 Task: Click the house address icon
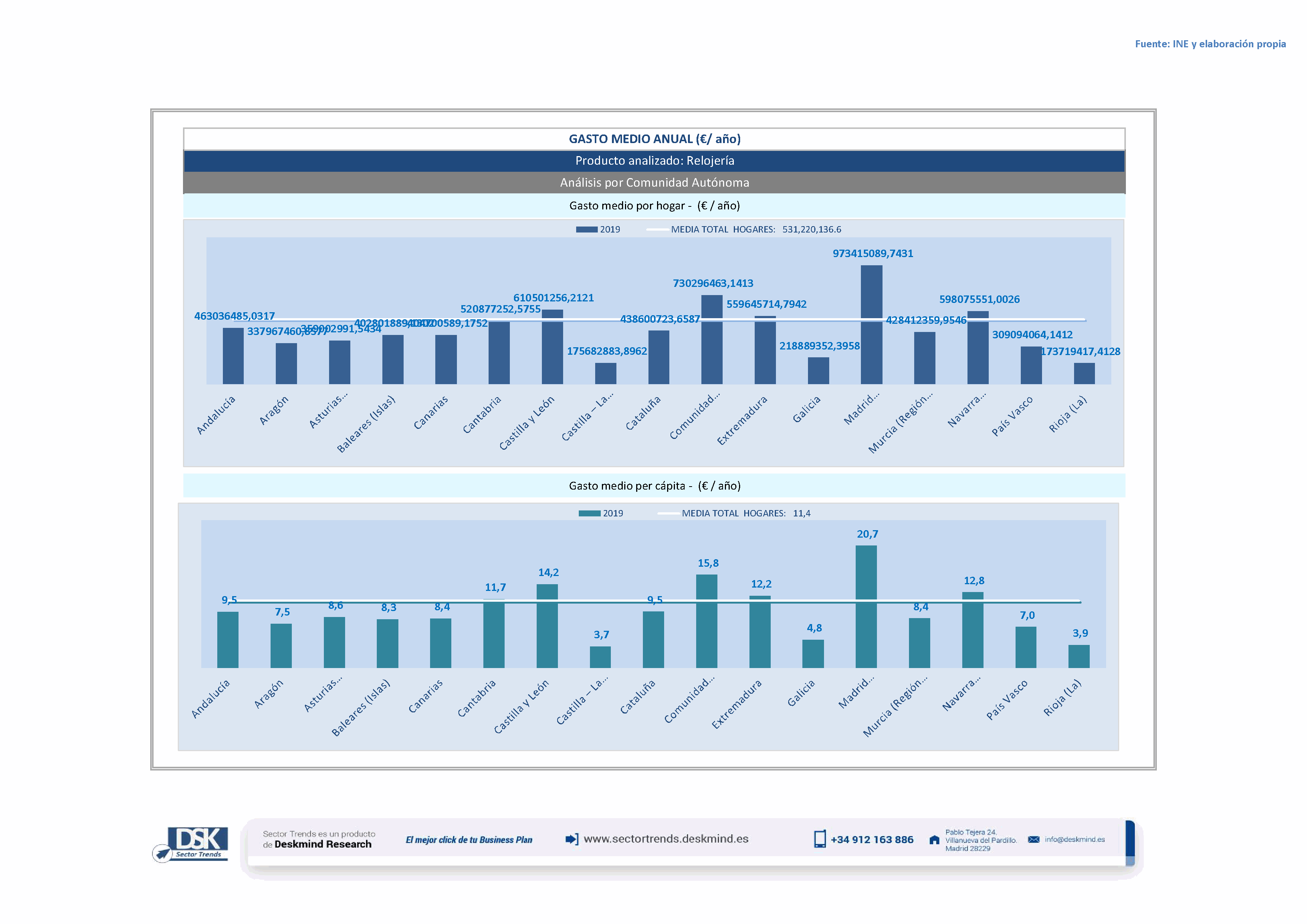coord(934,840)
